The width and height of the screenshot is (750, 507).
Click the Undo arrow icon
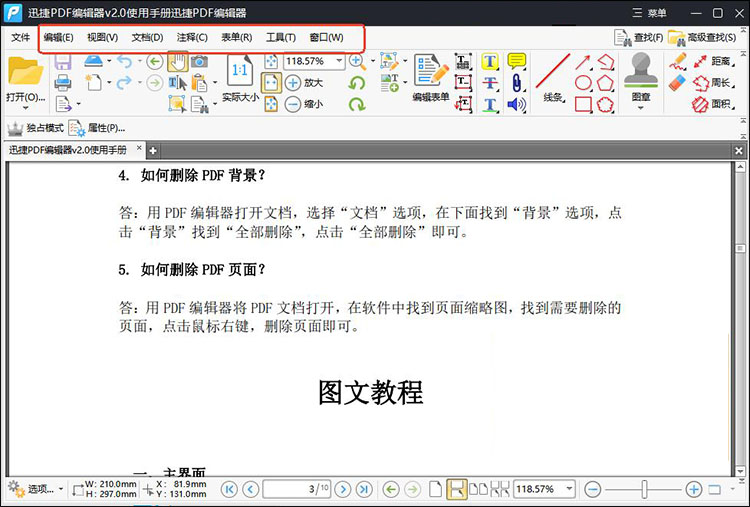click(x=124, y=61)
